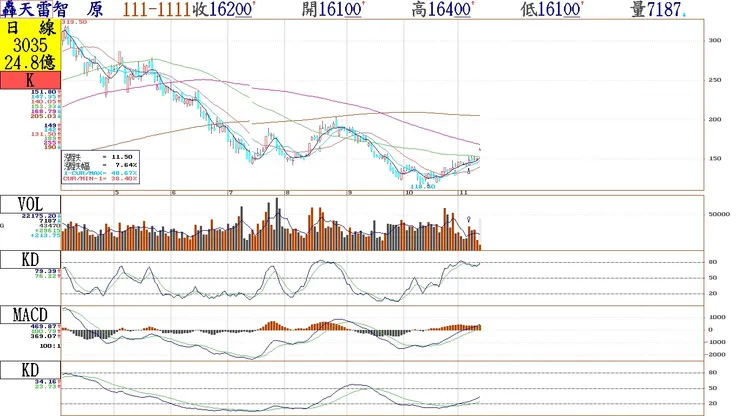The image size is (740, 416).
Task: Select the stock name 轟天雷智
Action: (34, 9)
